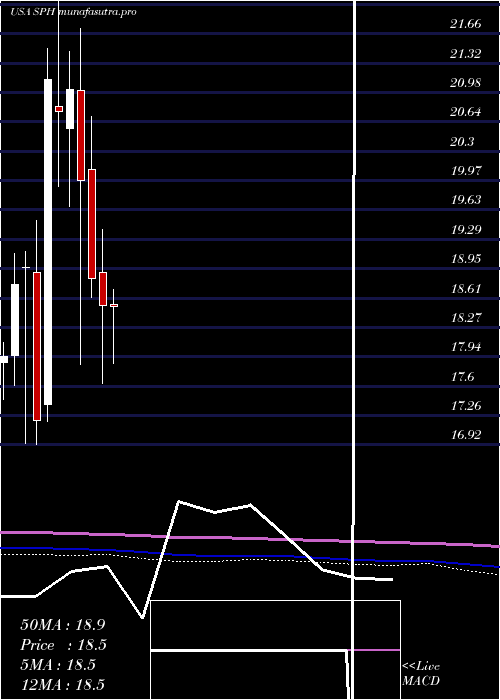Click the tallest white candlestick body
This screenshot has height=700, width=500.
(x=48, y=242)
